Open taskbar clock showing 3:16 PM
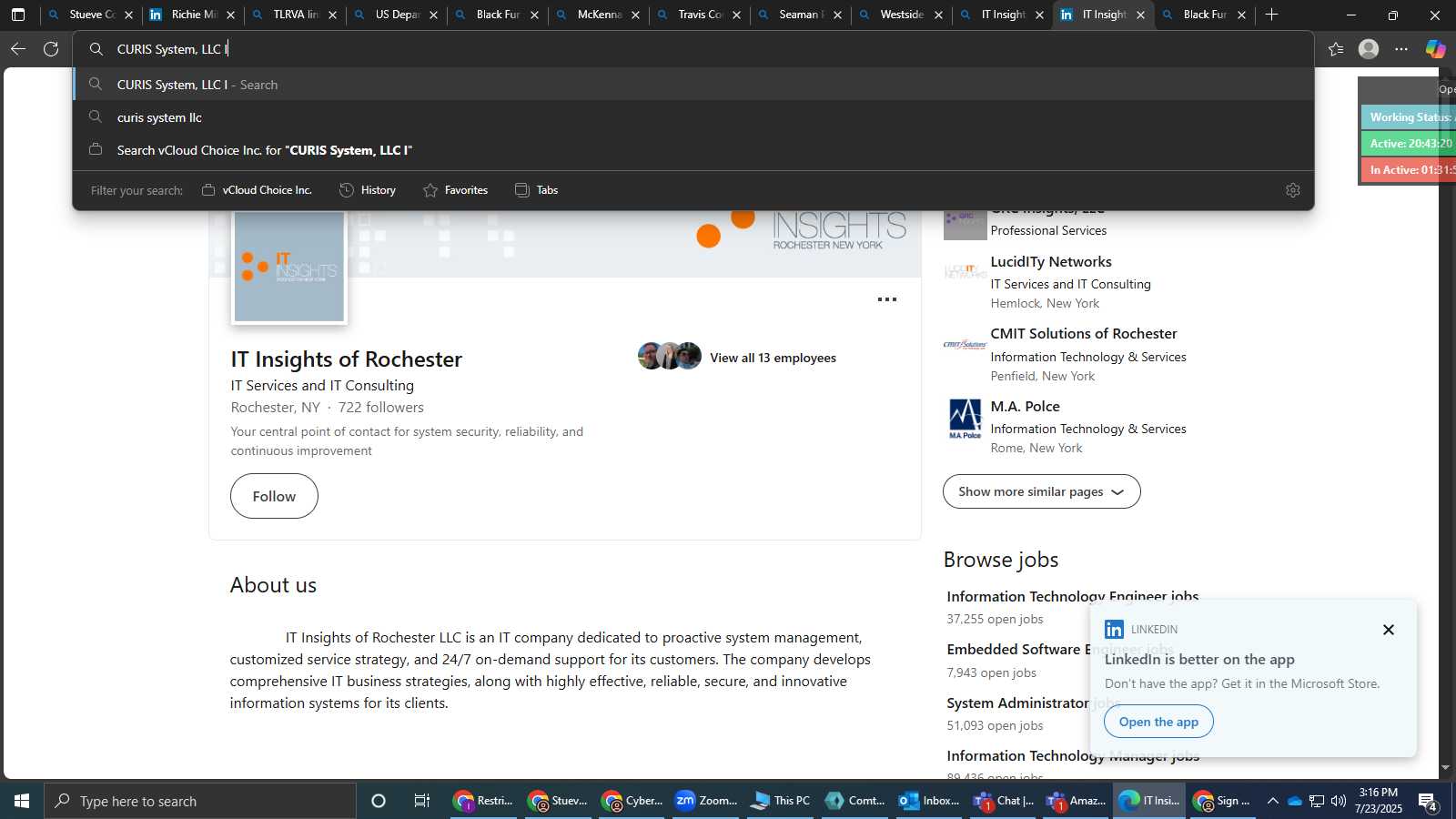The height and width of the screenshot is (819, 1456). 1378,801
